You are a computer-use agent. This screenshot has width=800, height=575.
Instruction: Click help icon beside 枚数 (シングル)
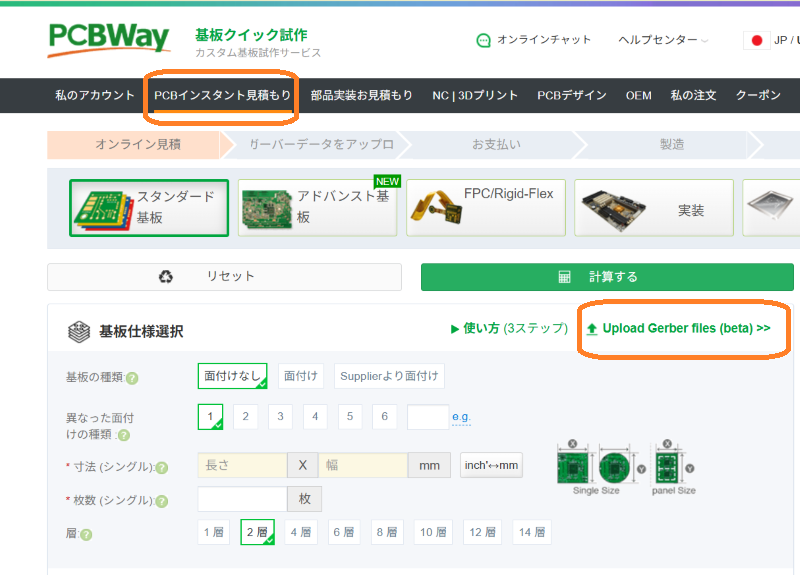(x=162, y=501)
